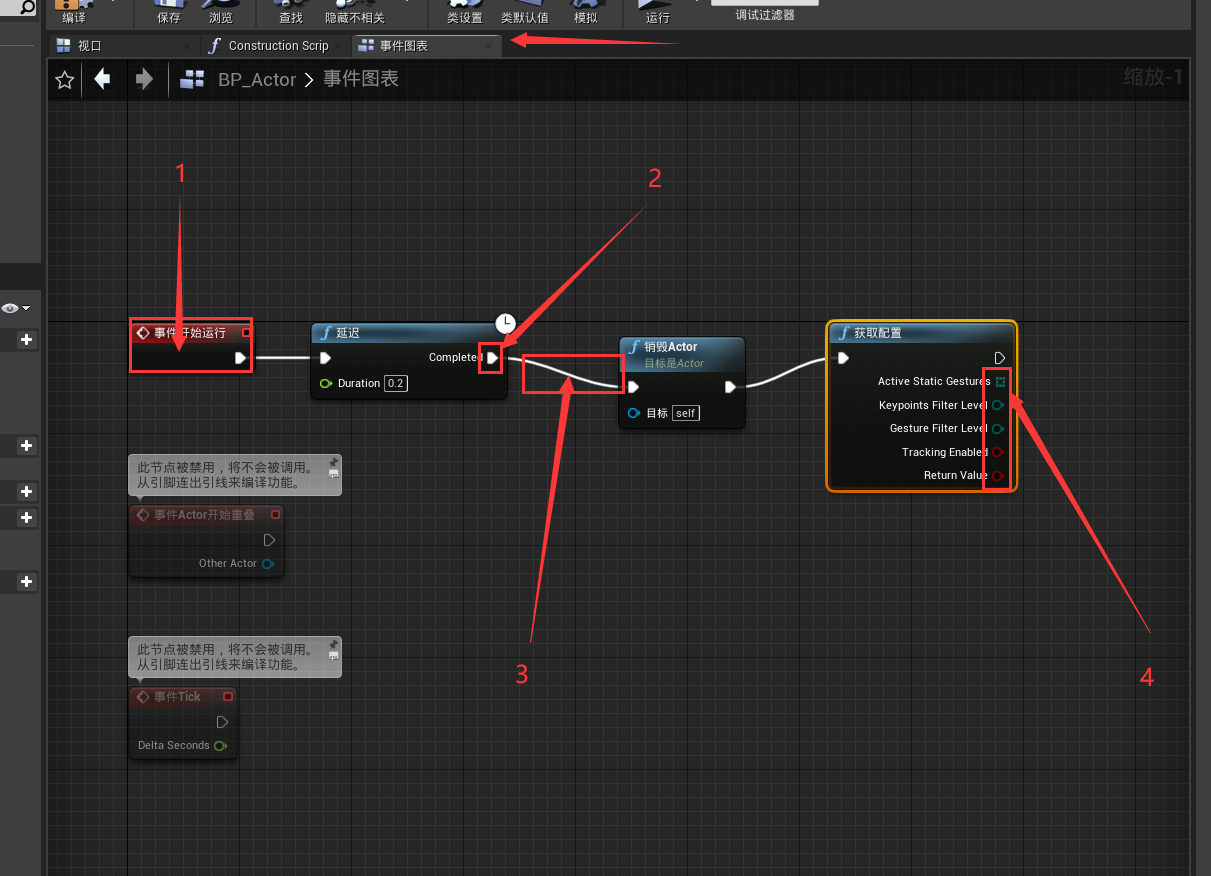Toggle the pin on the Event Tick comment bubble
The width and height of the screenshot is (1211, 876).
pyautogui.click(x=334, y=644)
